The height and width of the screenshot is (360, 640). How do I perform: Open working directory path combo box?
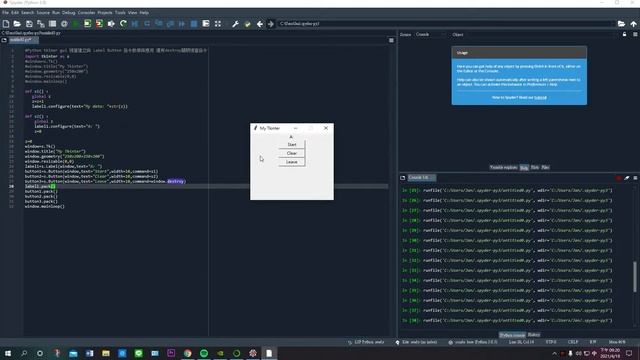pyautogui.click(x=446, y=24)
